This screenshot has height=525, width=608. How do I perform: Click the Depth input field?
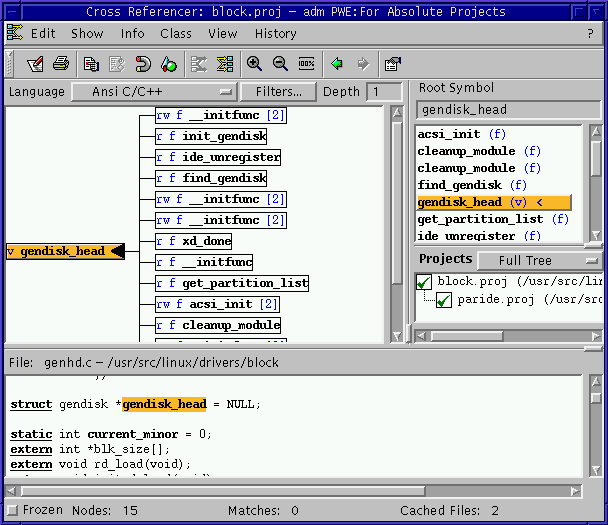point(385,92)
